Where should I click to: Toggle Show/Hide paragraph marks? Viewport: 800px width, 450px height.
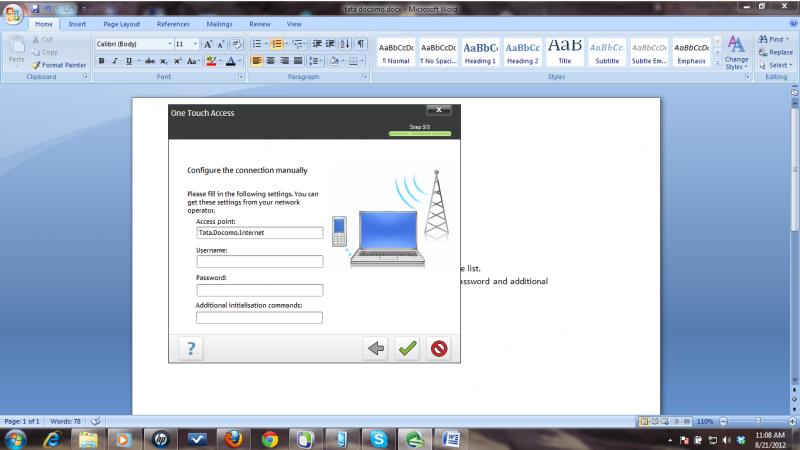[361, 44]
